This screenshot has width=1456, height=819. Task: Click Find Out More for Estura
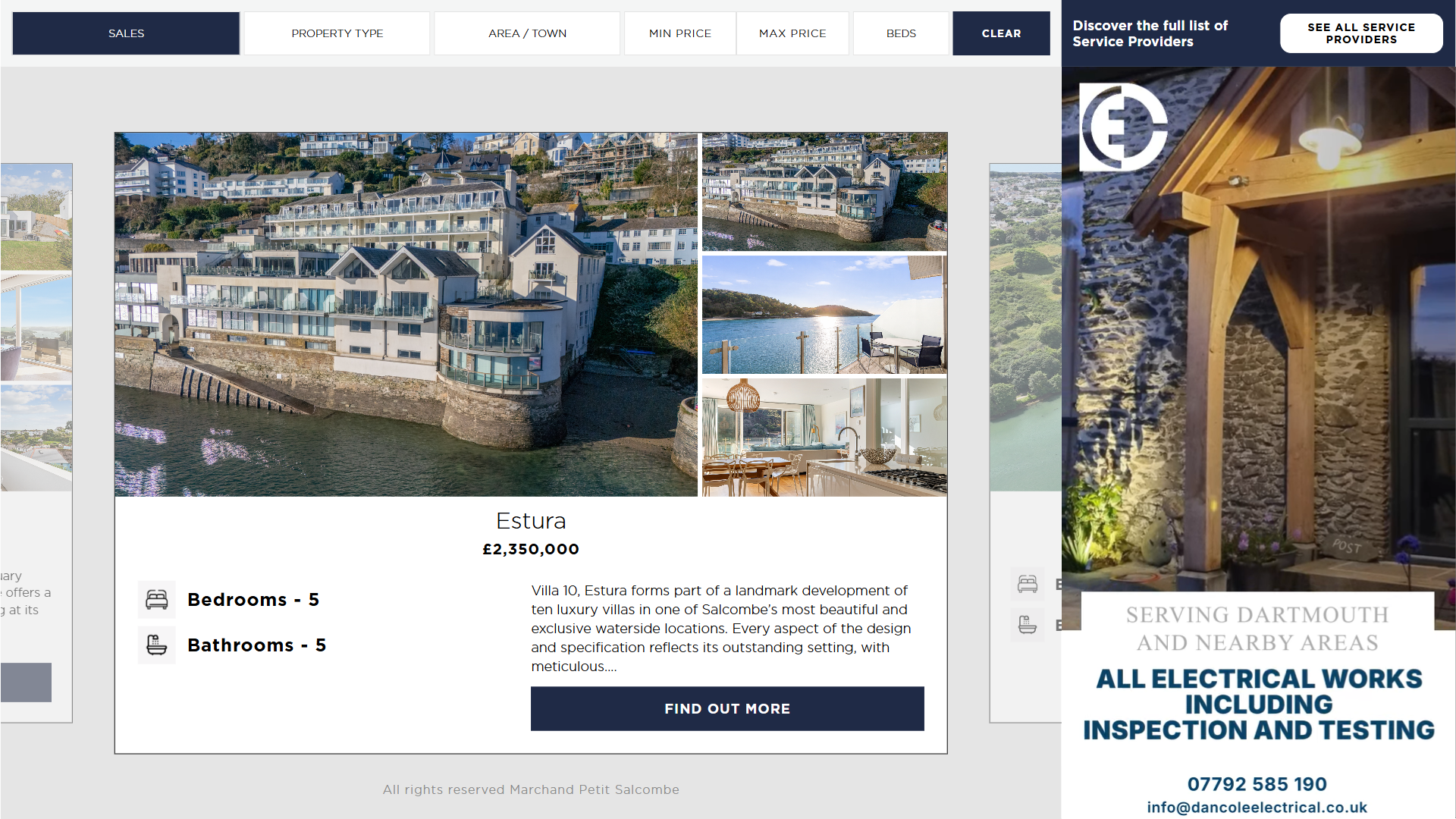[727, 709]
